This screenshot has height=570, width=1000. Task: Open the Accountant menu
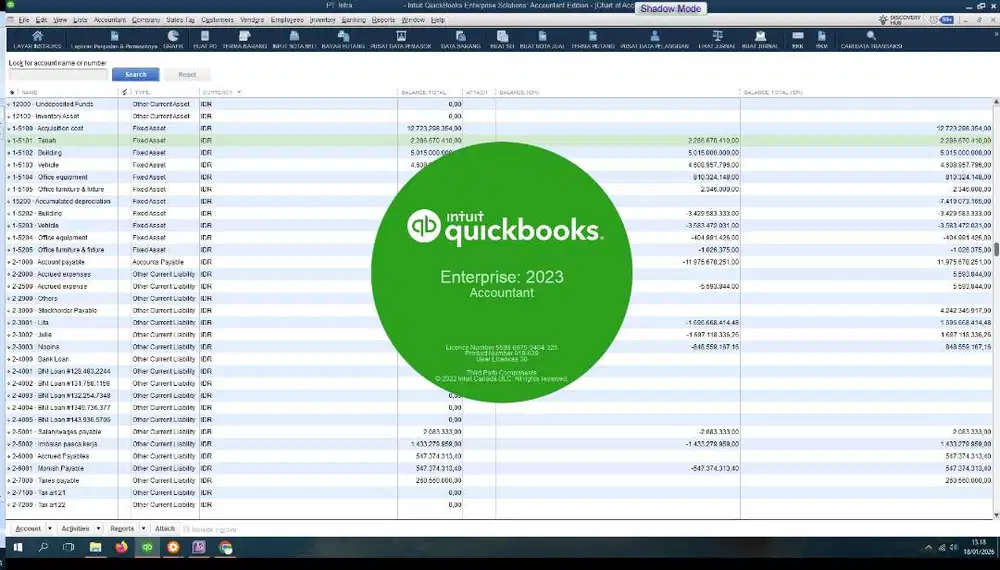(110, 20)
